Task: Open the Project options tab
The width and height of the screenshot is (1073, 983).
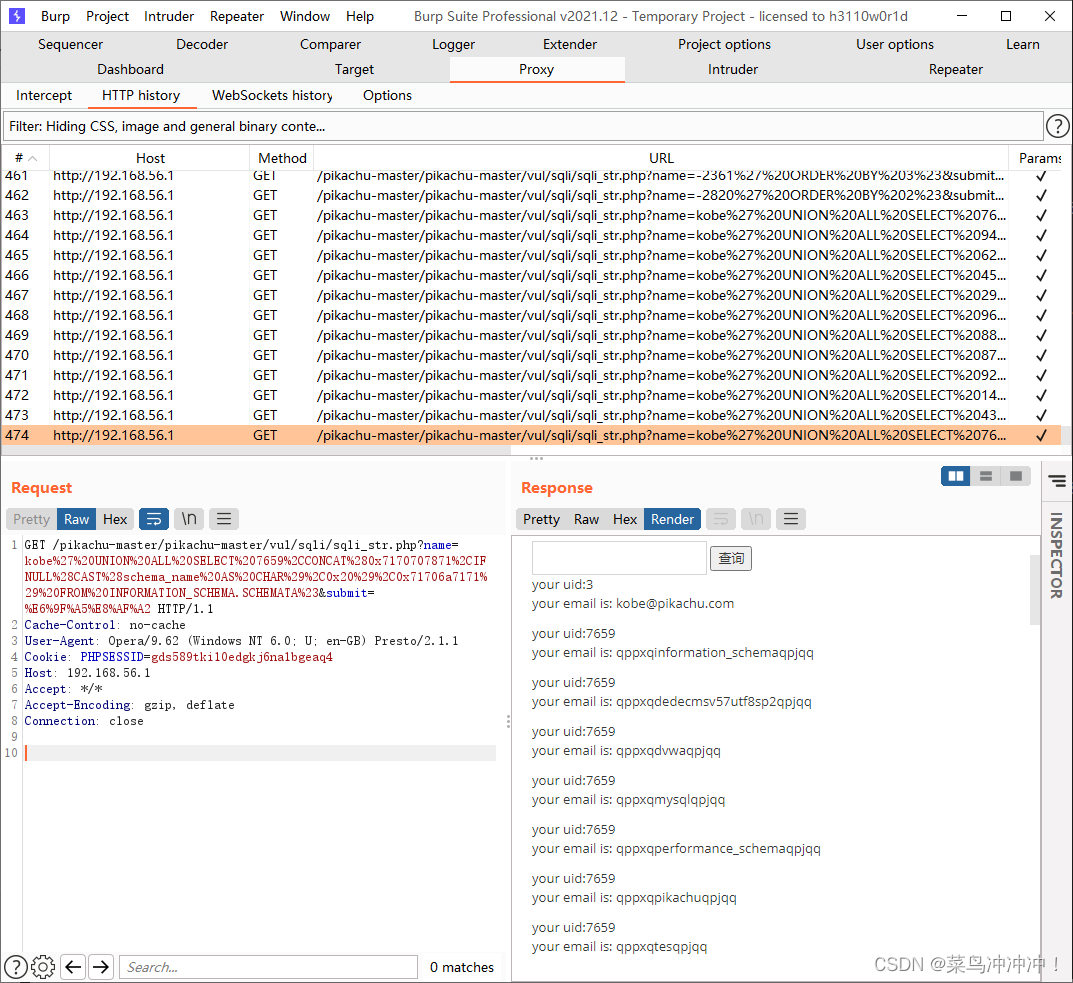Action: pos(724,44)
